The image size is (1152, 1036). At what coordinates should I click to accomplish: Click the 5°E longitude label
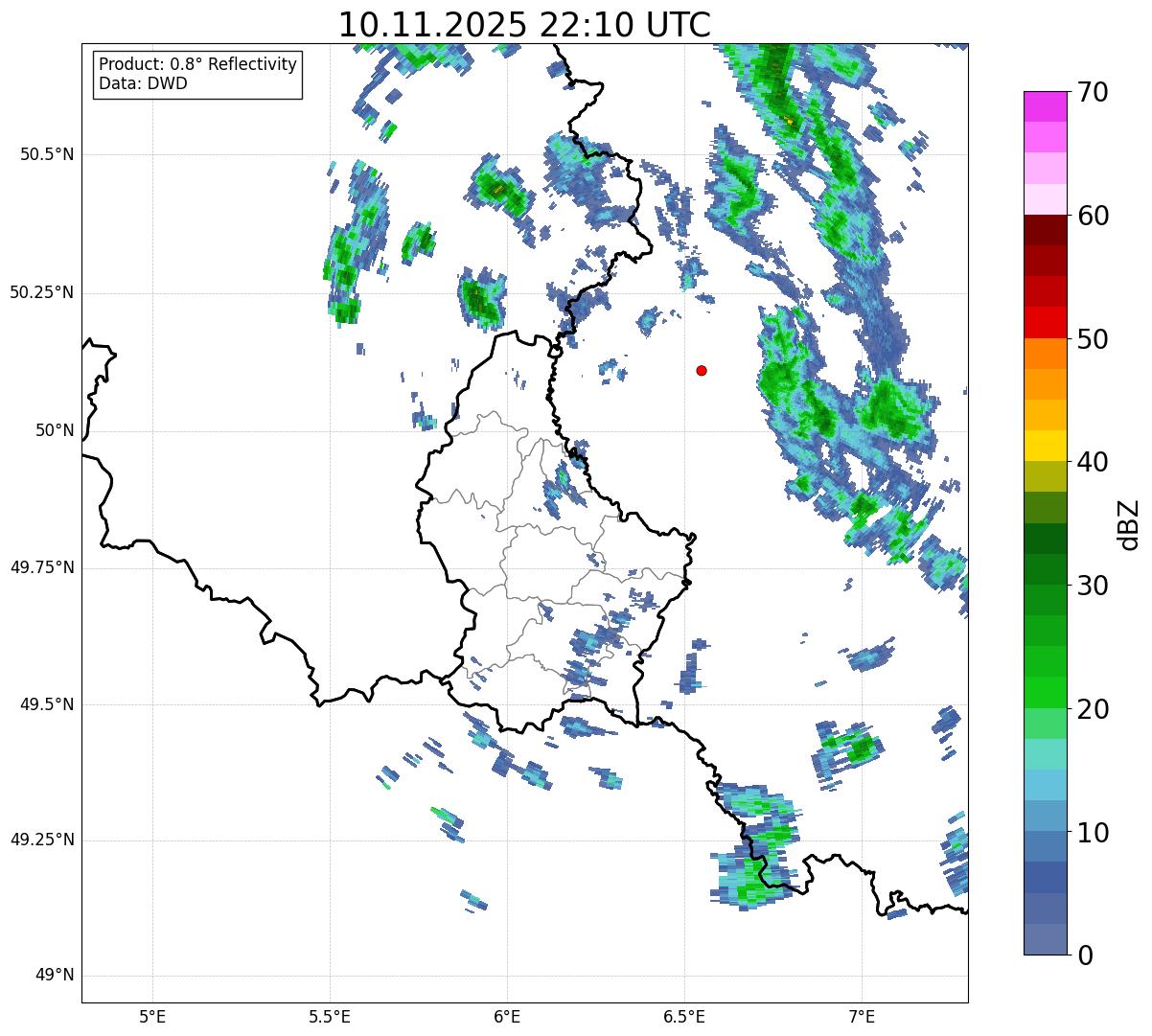coord(152,1016)
